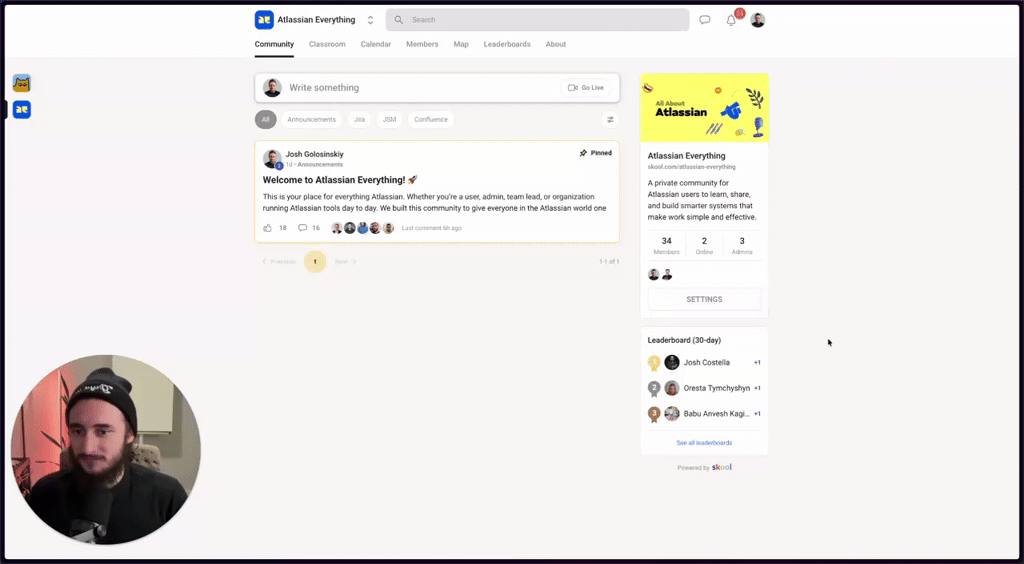Click Josh Golosinskiy's post avatar

(x=272, y=158)
